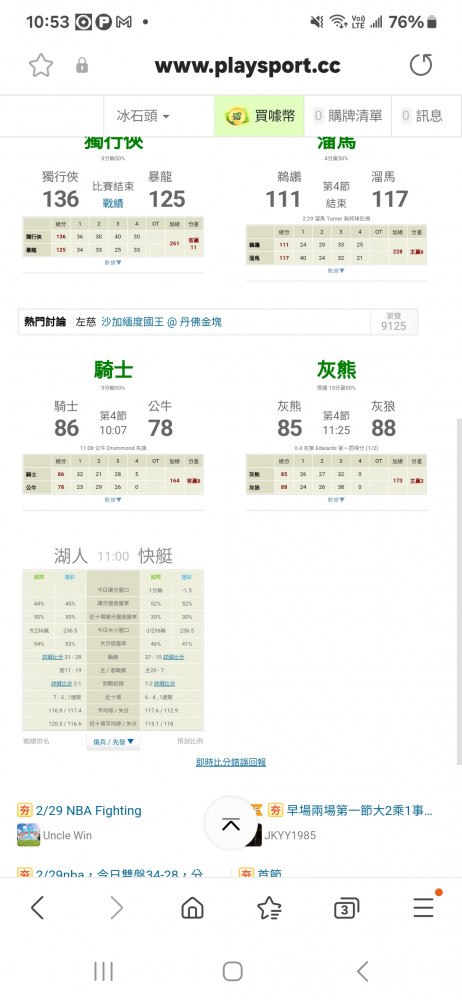Image resolution: width=462 pixels, height=1000 pixels.
Task: Open 詳細比分 next to the 31 - 28 record
Action: tap(52, 656)
